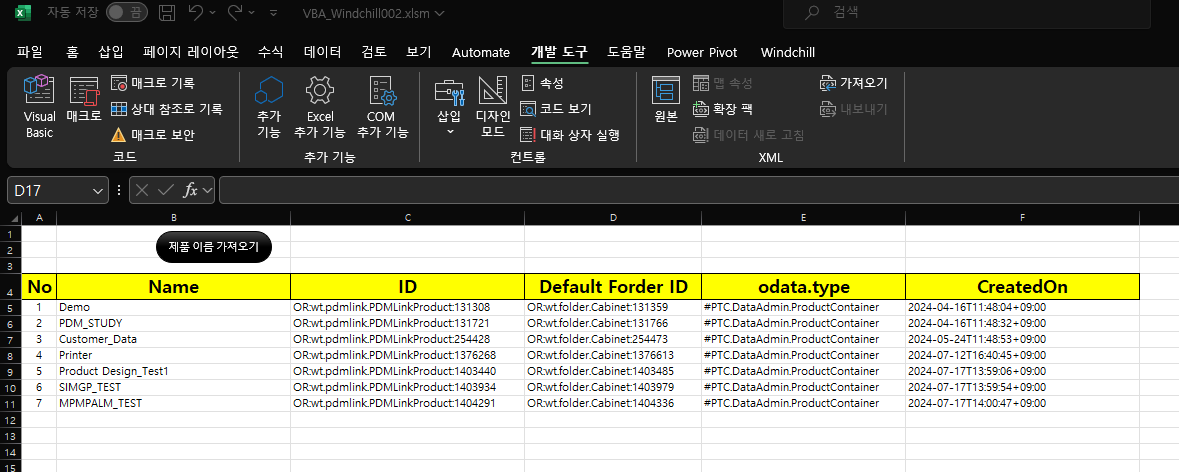The height and width of the screenshot is (472, 1179).
Task: Switch to the Review tab
Action: tap(374, 53)
